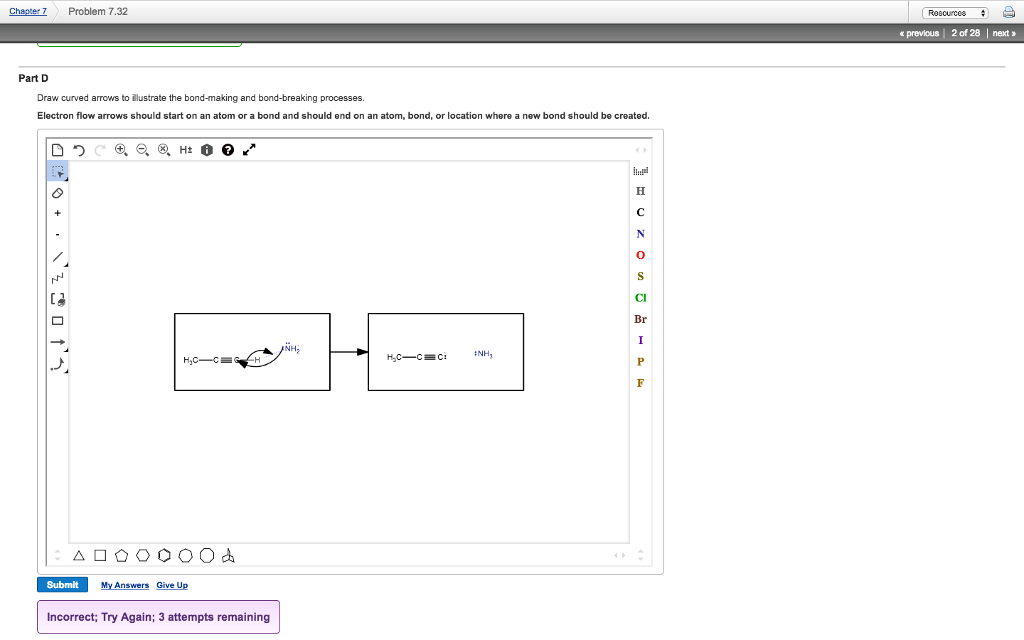This screenshot has width=1024, height=640.
Task: Select the single bond drawing tool
Action: [x=58, y=258]
